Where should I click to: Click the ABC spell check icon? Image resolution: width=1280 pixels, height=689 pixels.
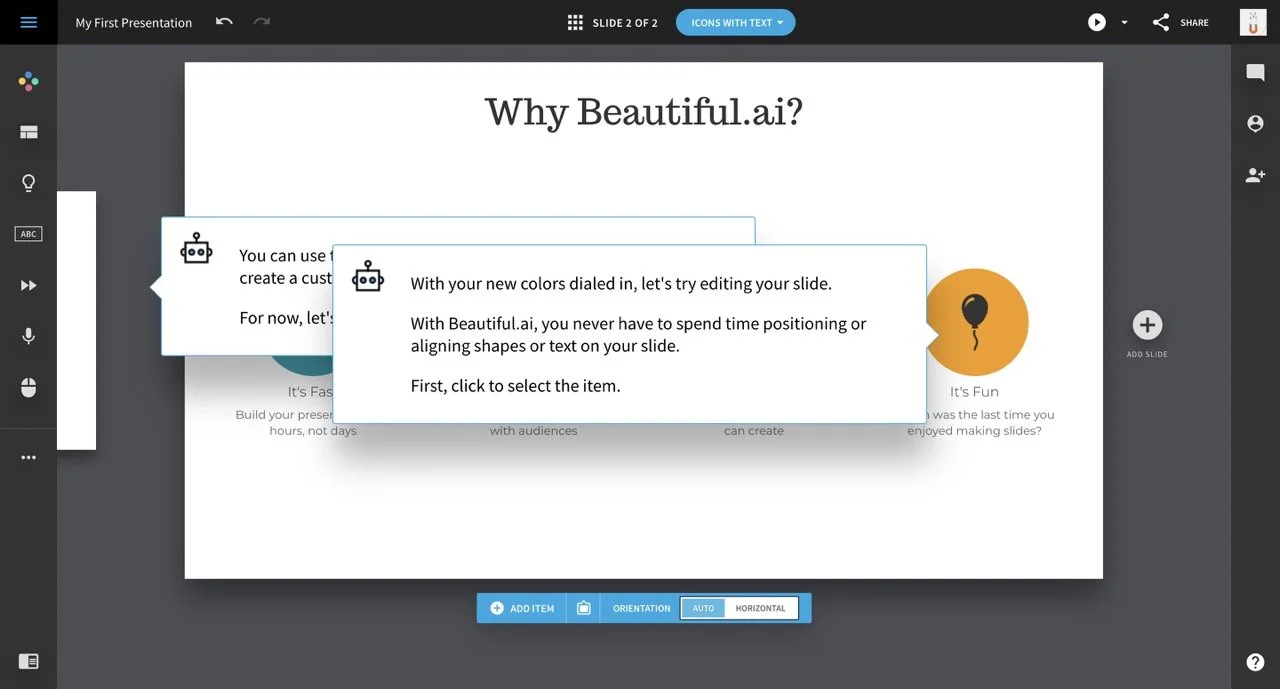pyautogui.click(x=28, y=233)
